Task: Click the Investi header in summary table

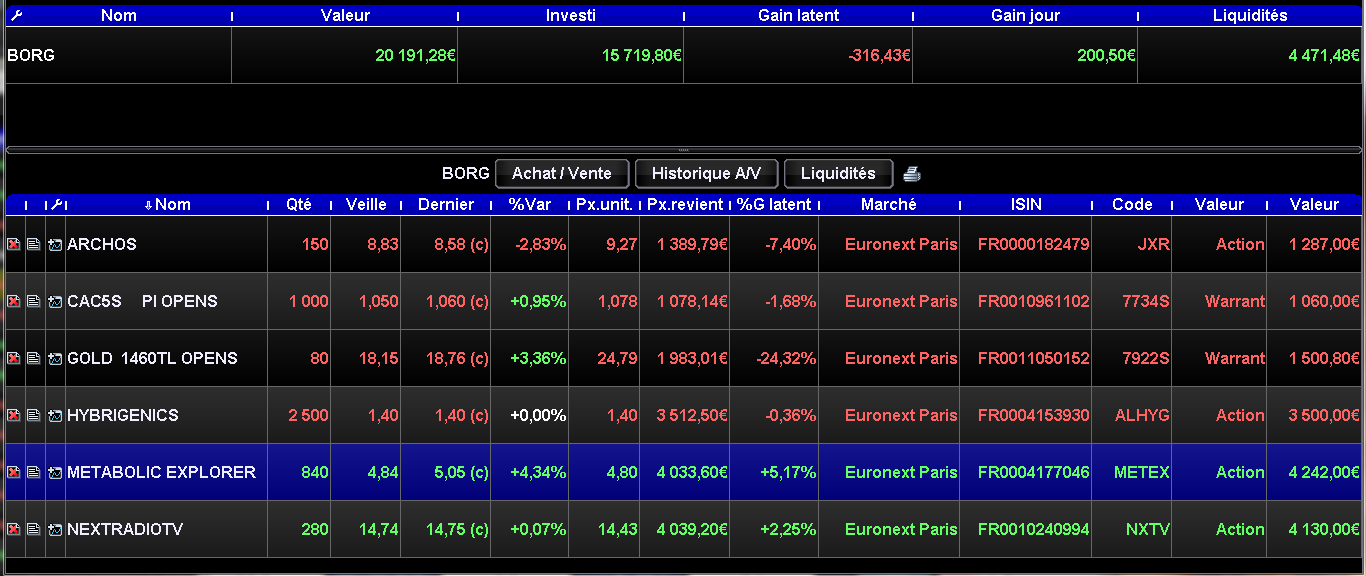Action: click(x=571, y=16)
